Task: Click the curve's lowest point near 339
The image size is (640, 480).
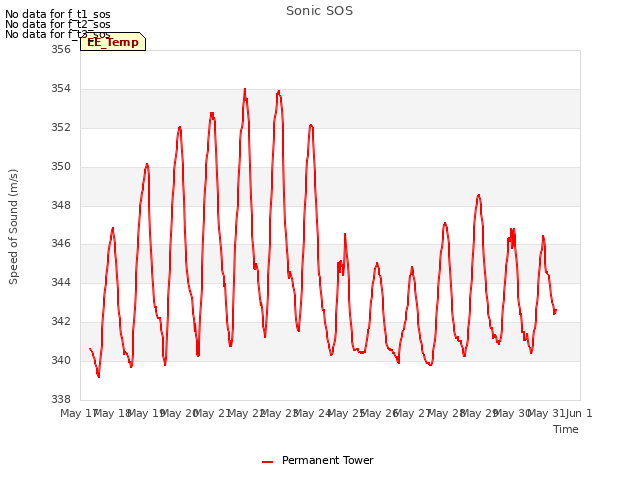Action: click(99, 376)
